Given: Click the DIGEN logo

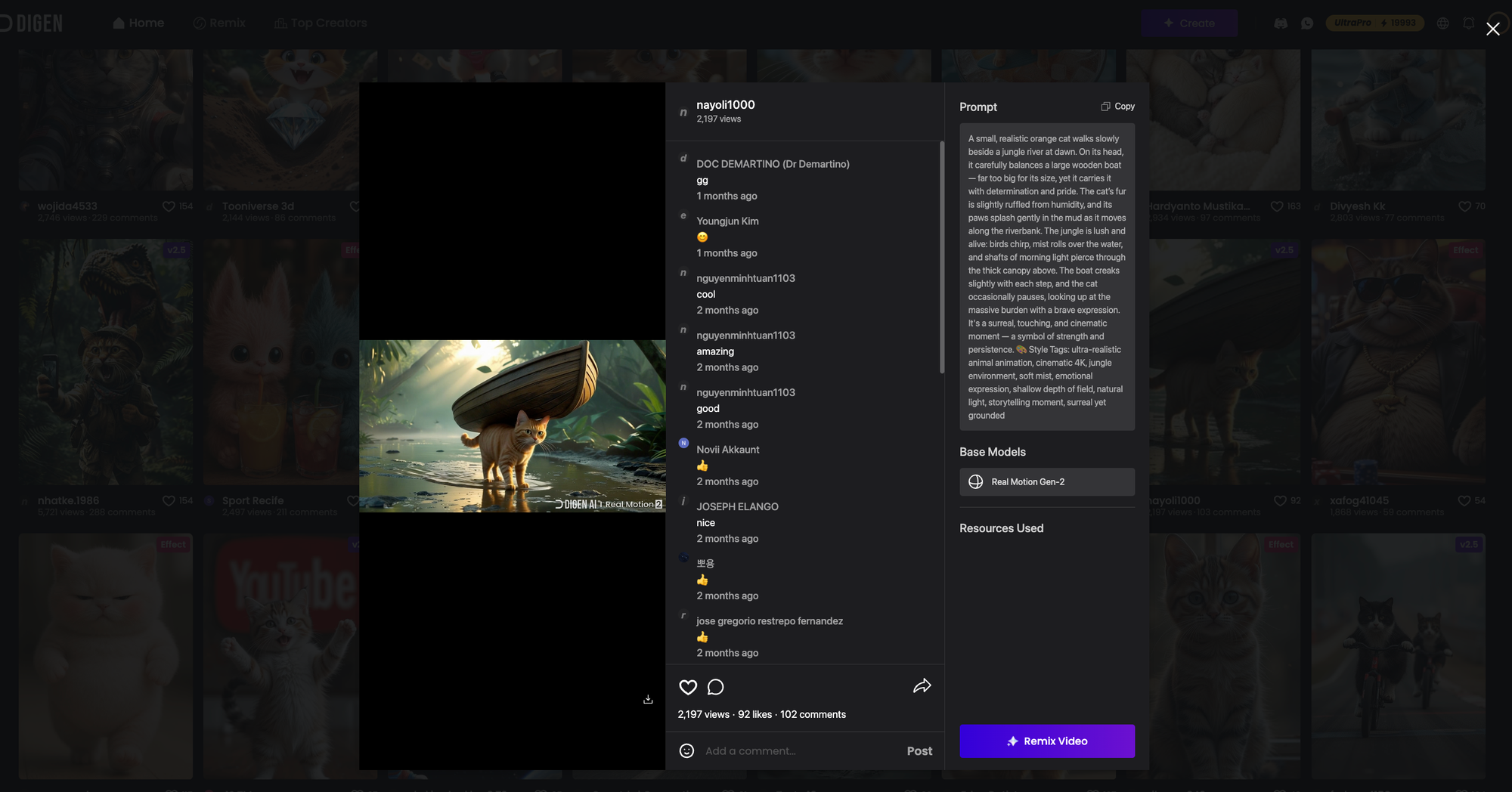Looking at the screenshot, I should pyautogui.click(x=32, y=23).
